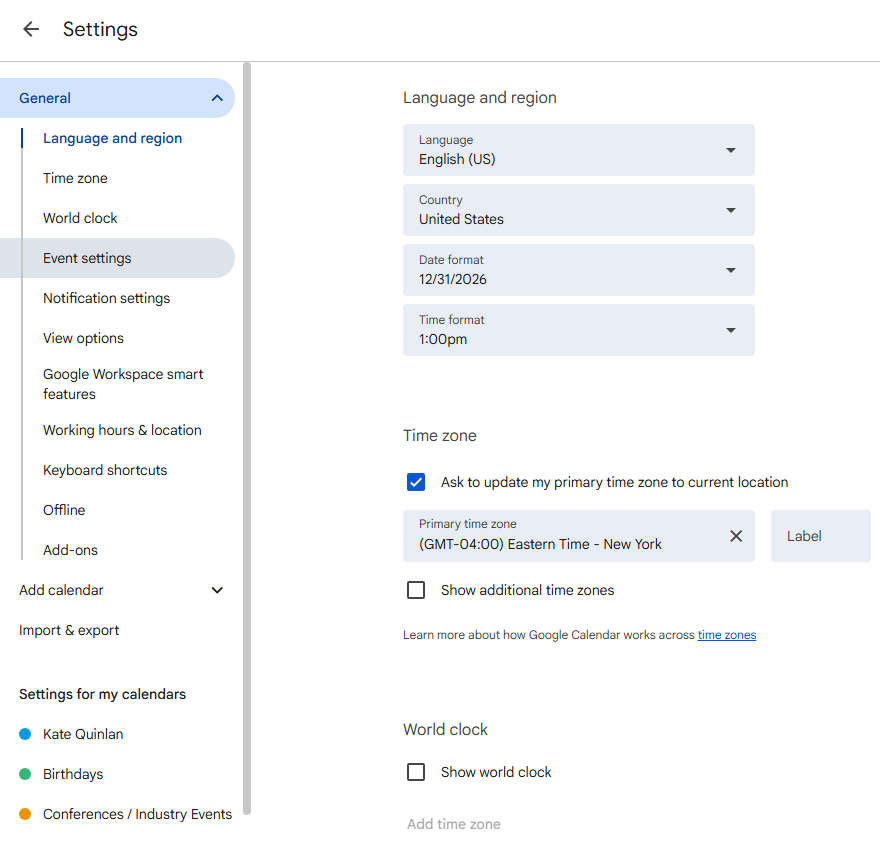Click the orange Conferences color dot
The image size is (880, 842).
click(25, 814)
